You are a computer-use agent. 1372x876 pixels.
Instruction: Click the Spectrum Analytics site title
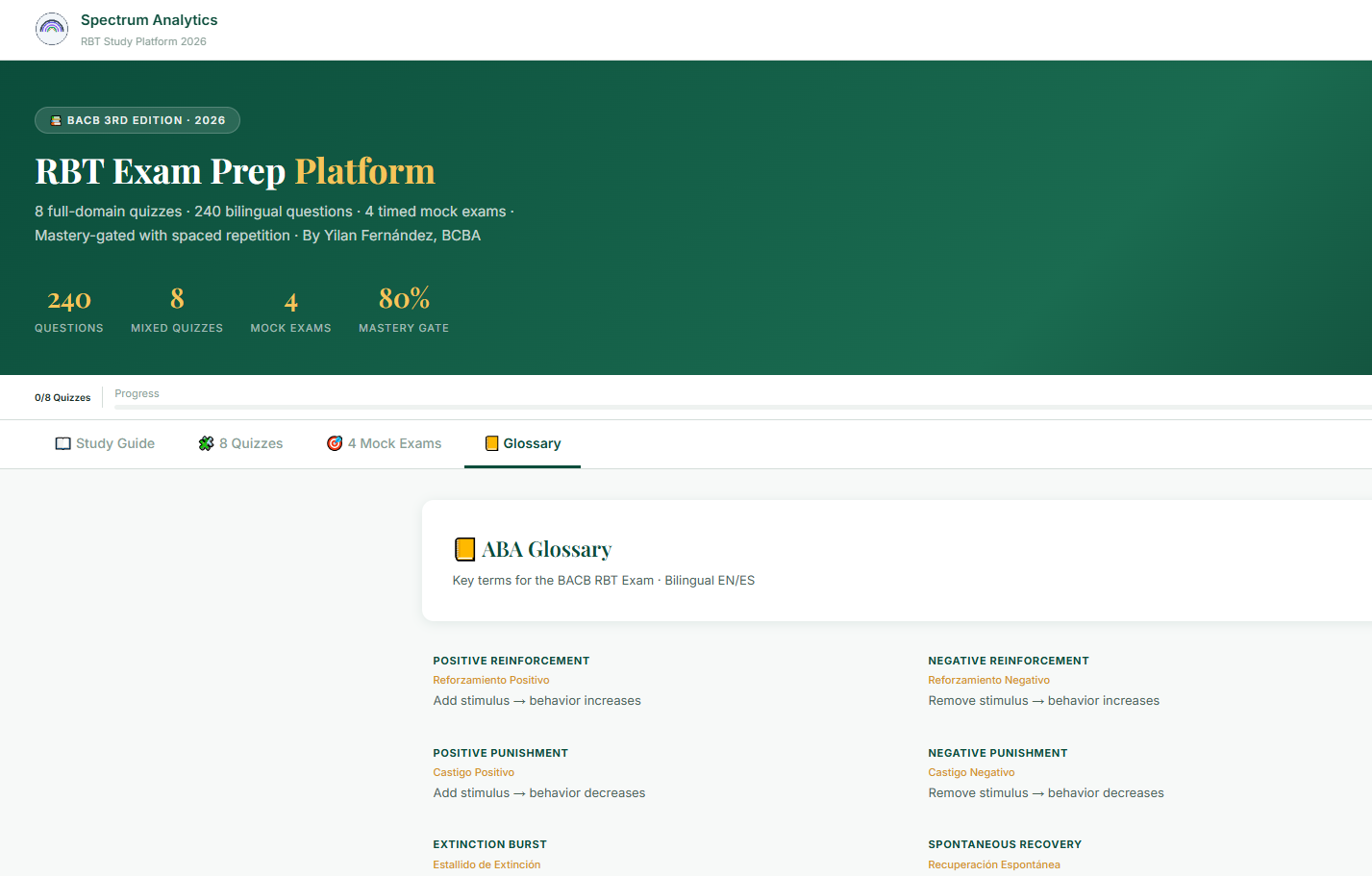coord(149,20)
